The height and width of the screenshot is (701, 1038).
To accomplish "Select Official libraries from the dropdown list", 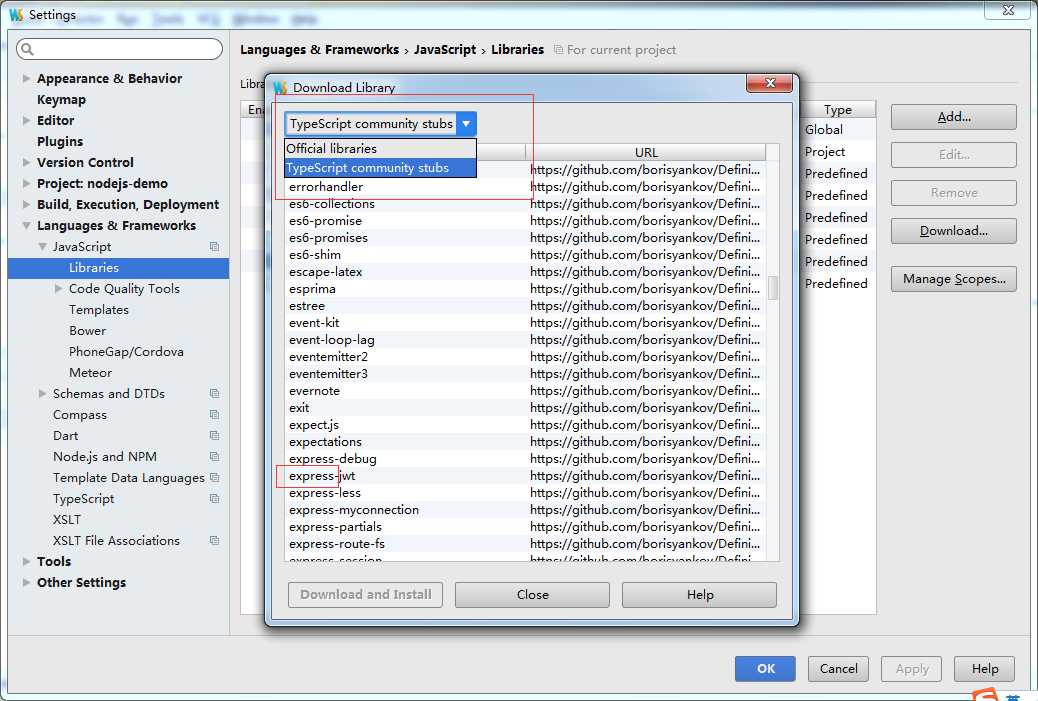I will [x=380, y=149].
